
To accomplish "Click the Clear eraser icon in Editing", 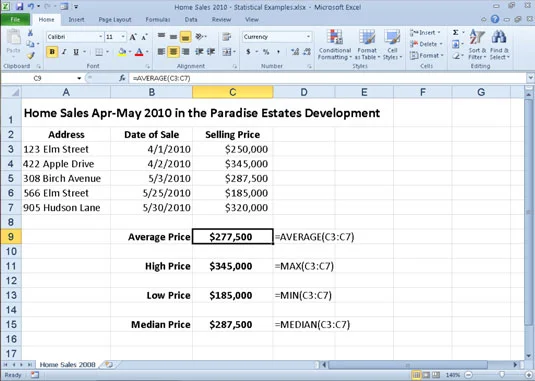I will point(456,56).
